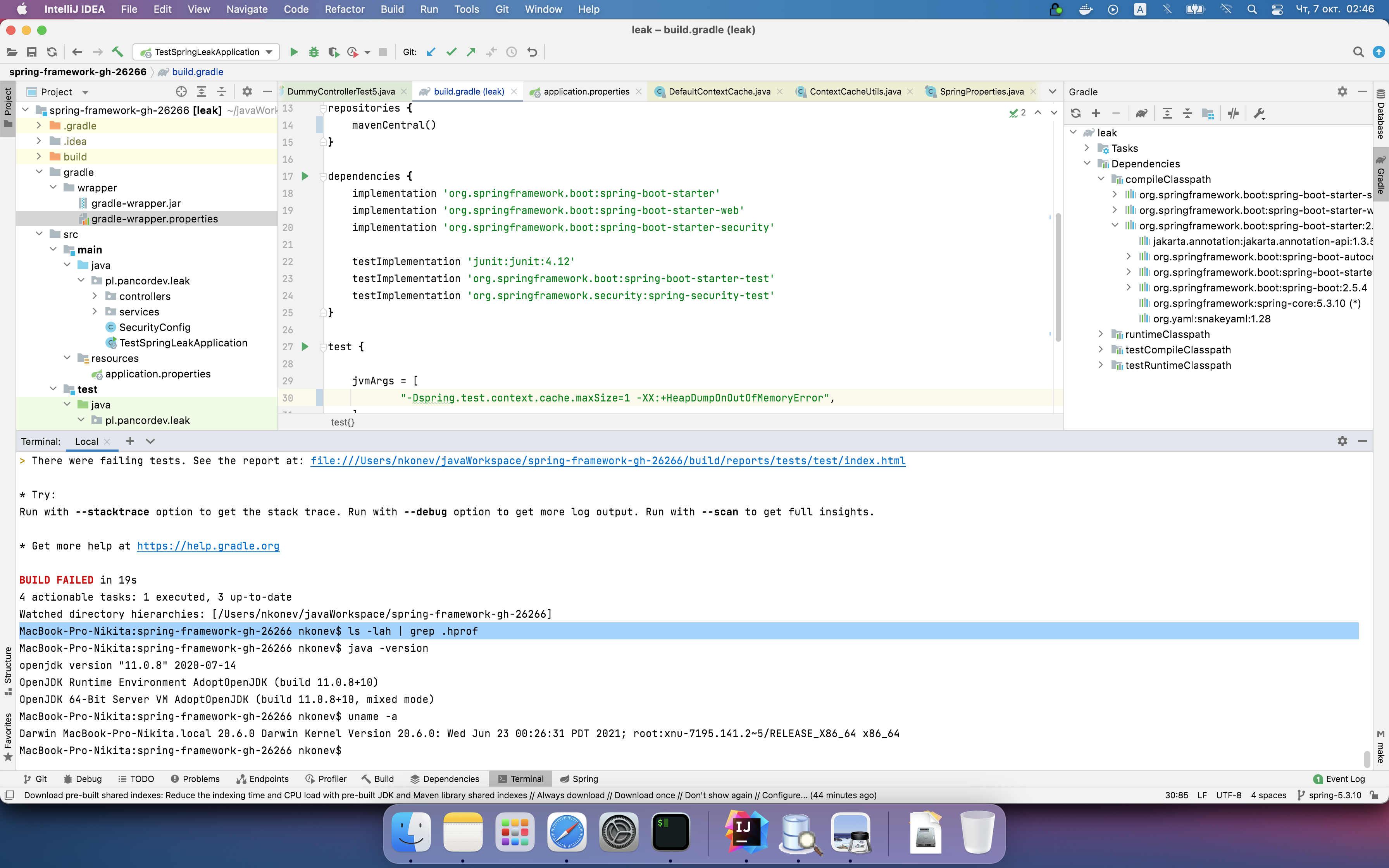
Task: Click LF line separator in status bar
Action: coord(1202,795)
